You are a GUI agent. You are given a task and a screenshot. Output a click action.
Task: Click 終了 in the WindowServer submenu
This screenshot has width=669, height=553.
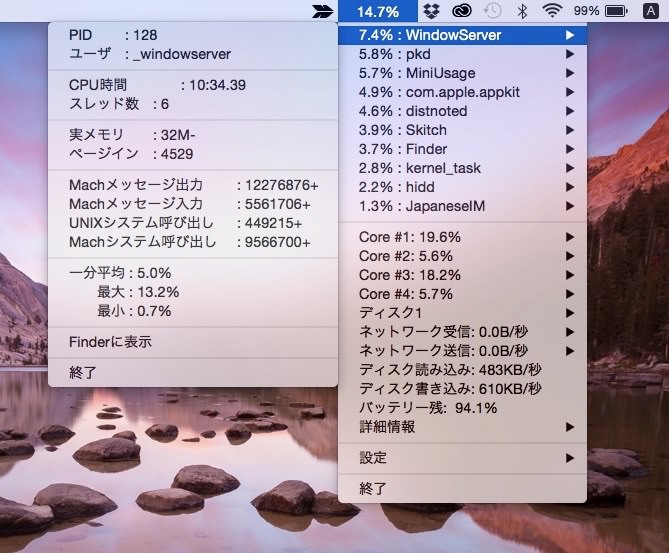click(x=193, y=373)
